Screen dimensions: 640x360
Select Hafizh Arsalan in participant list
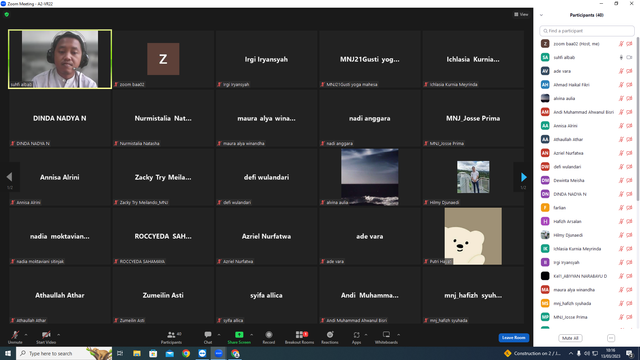point(587,221)
